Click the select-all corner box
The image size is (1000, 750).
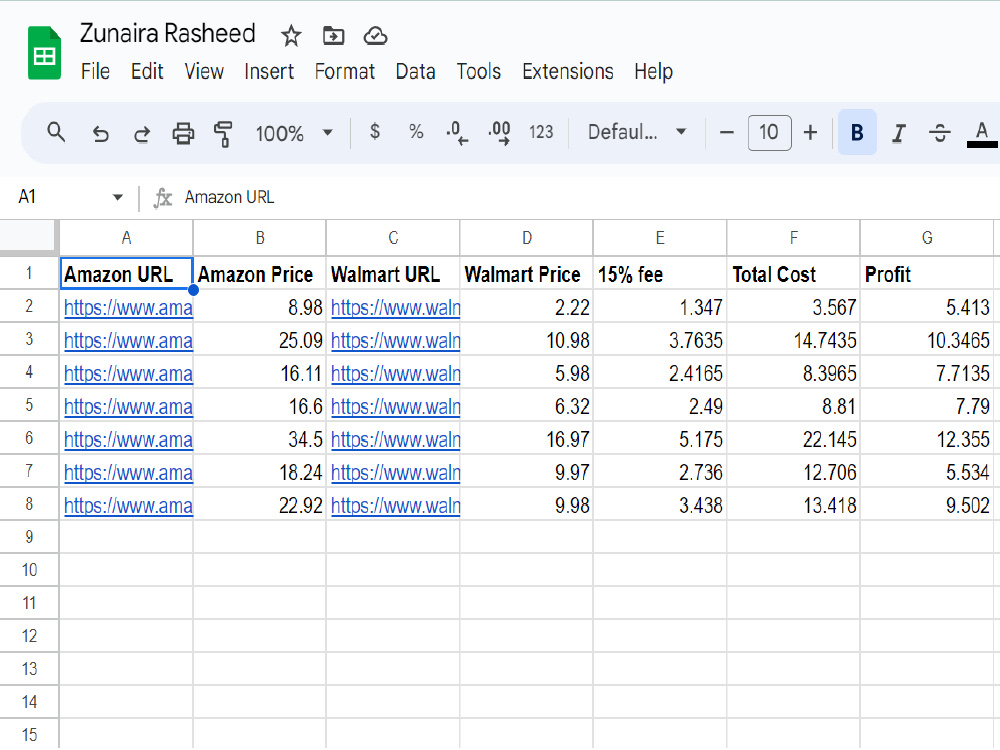[x=29, y=237]
